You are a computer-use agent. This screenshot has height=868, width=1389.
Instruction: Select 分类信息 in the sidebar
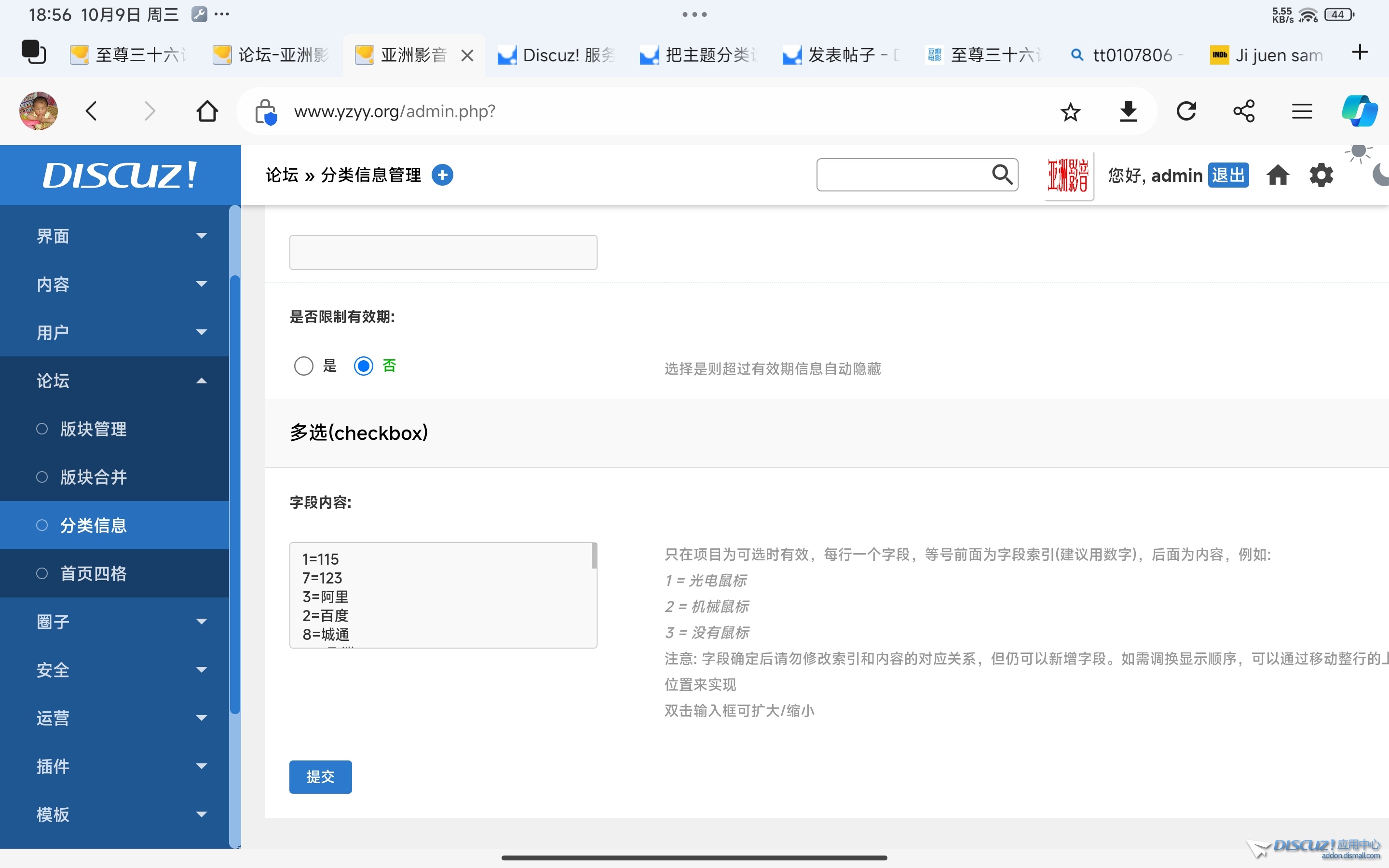[x=115, y=525]
